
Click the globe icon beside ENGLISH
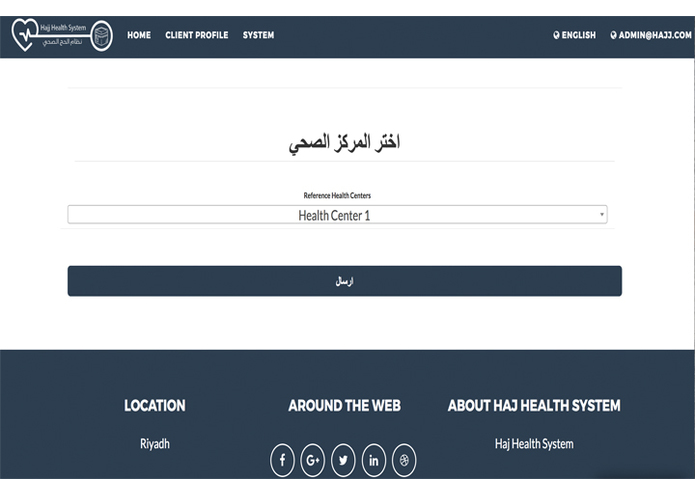tap(556, 35)
